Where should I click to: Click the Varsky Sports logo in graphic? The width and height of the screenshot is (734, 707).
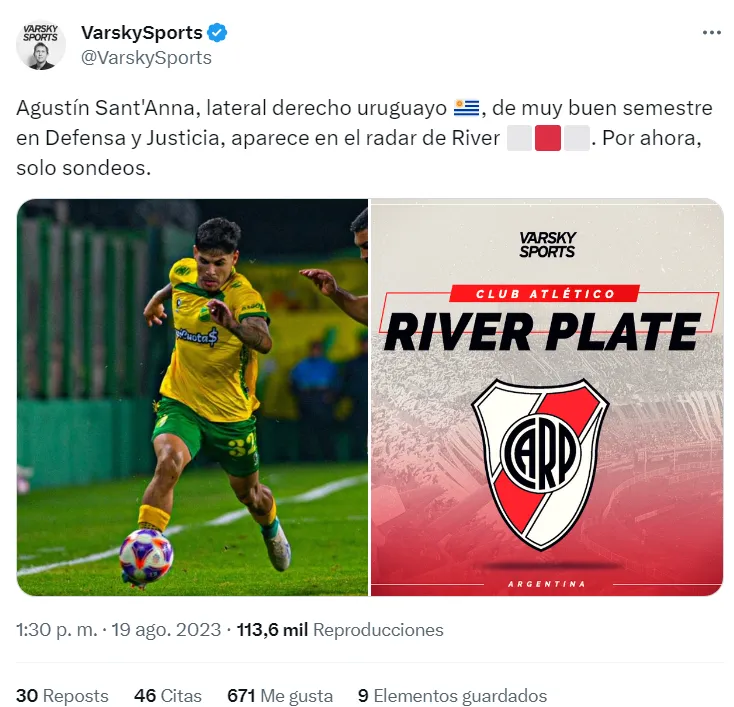[547, 244]
